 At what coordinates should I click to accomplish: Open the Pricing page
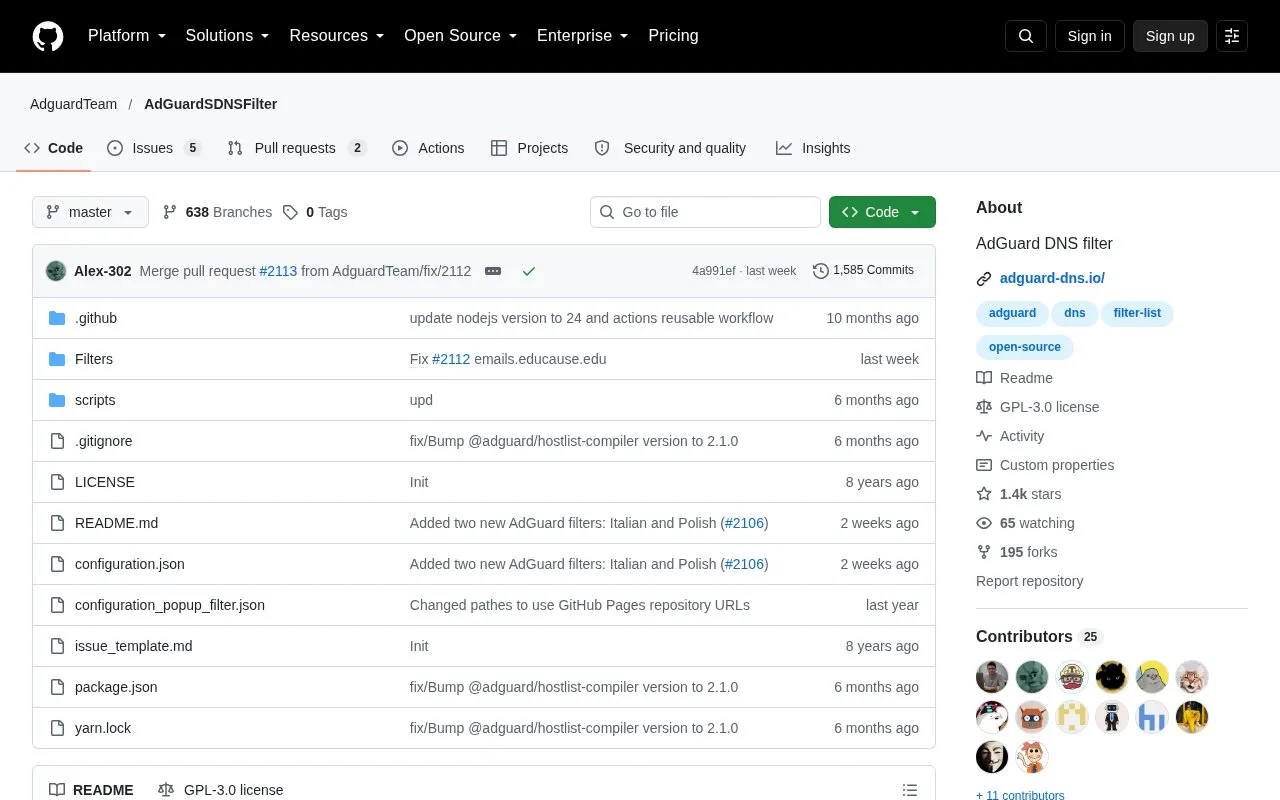click(673, 36)
